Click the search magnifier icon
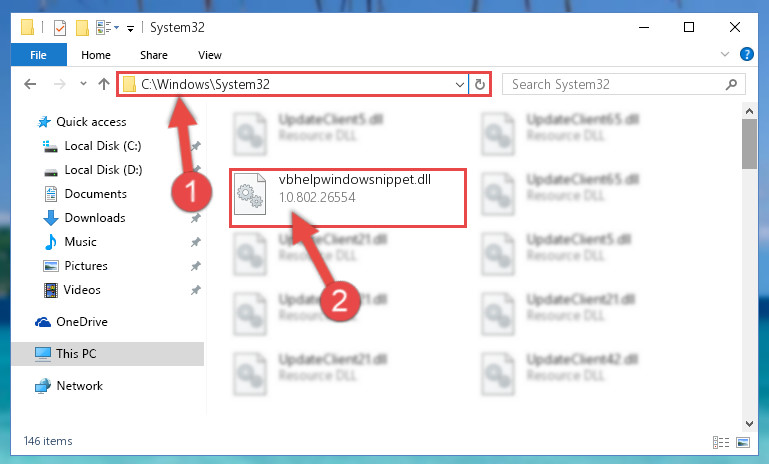 731,84
